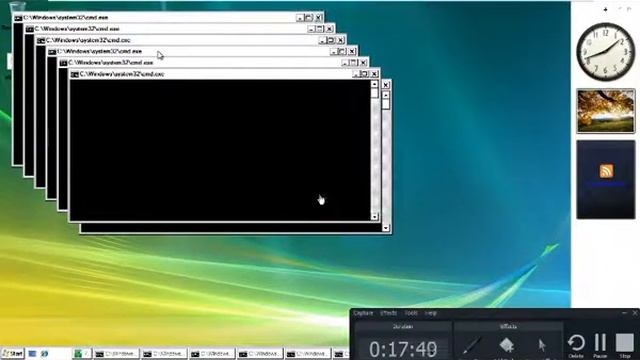Maximize the frontmost cmd.exe window

(x=365, y=74)
